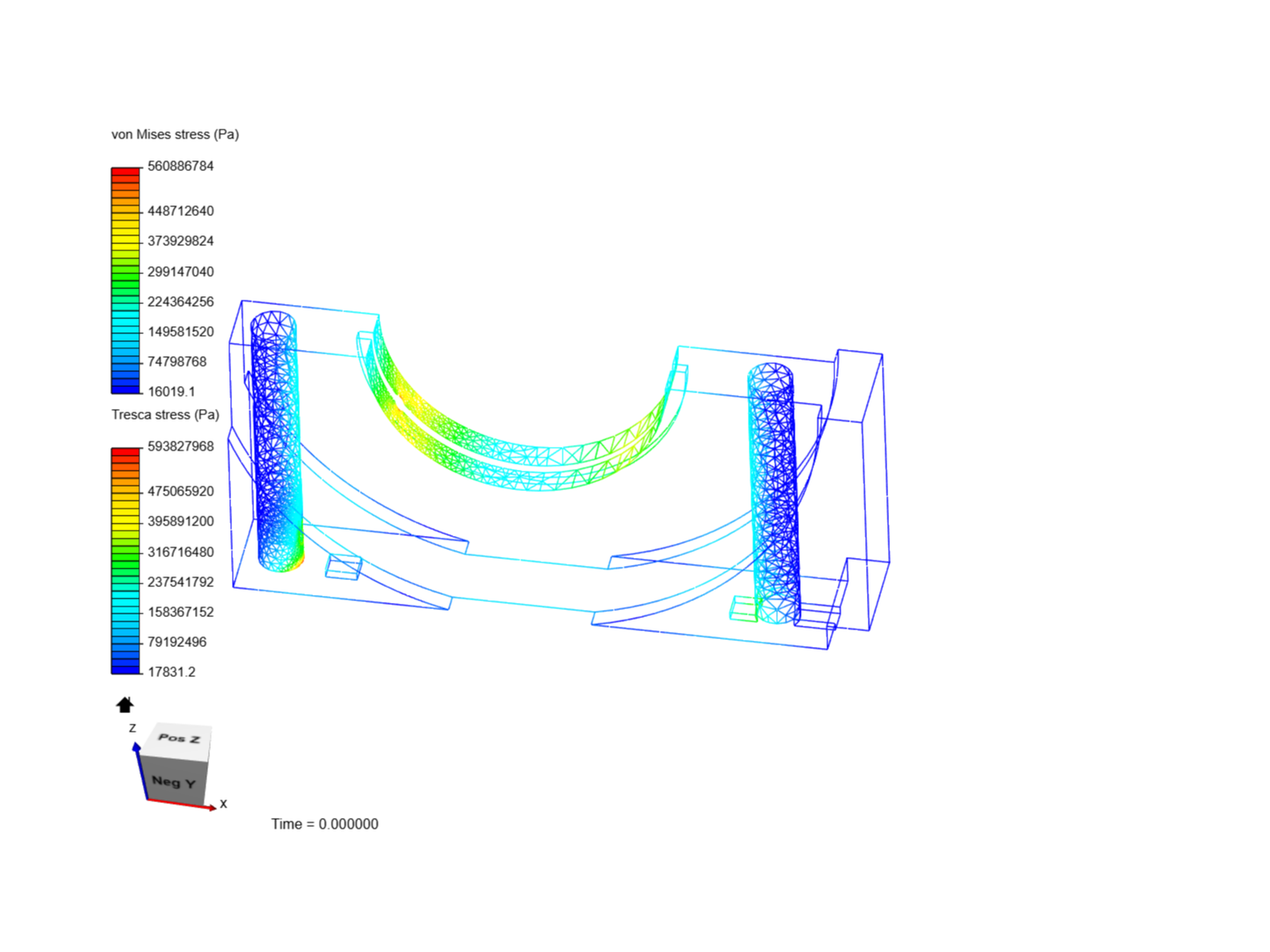Click the Tresca stress color bar
The height and width of the screenshot is (952, 1270).
[x=125, y=561]
